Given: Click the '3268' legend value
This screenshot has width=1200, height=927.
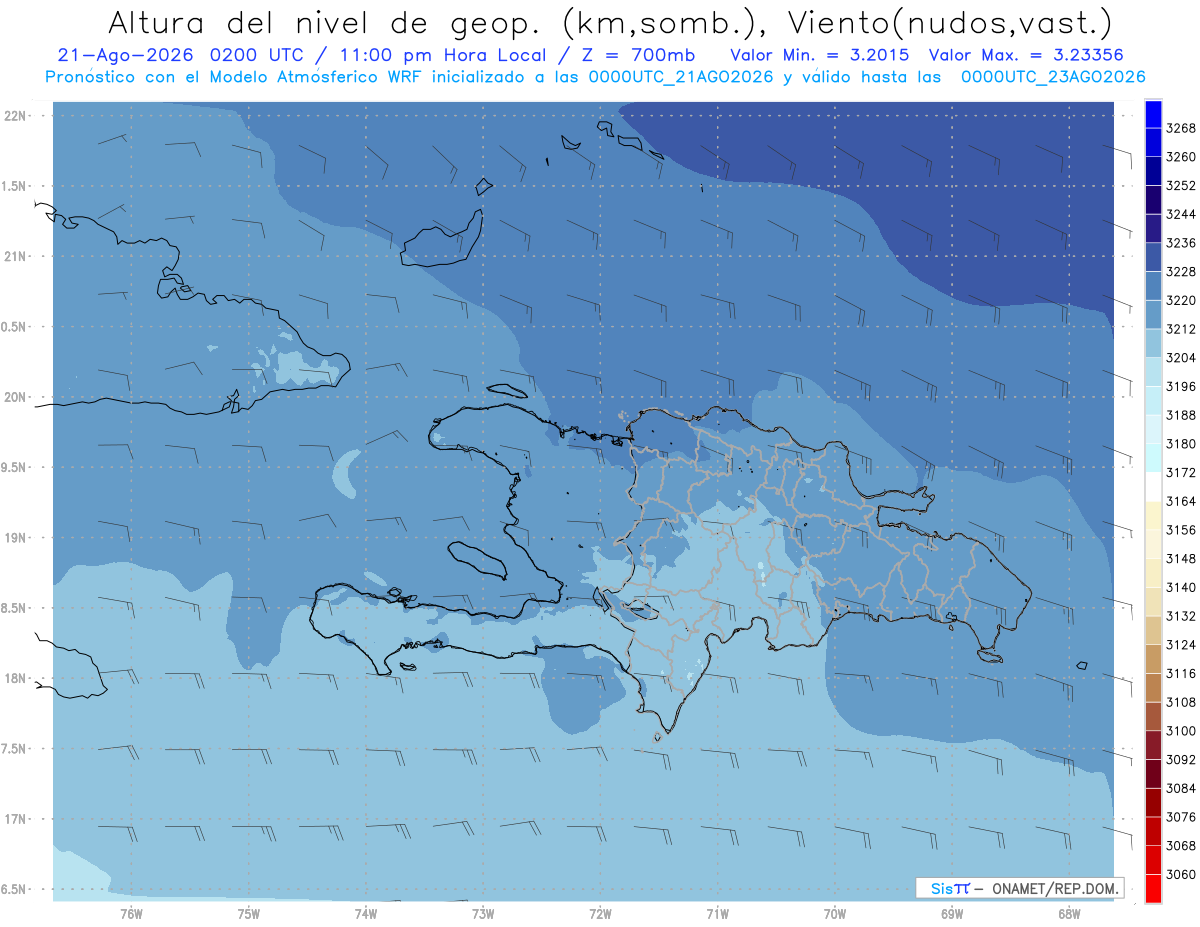Looking at the screenshot, I should 1181,129.
